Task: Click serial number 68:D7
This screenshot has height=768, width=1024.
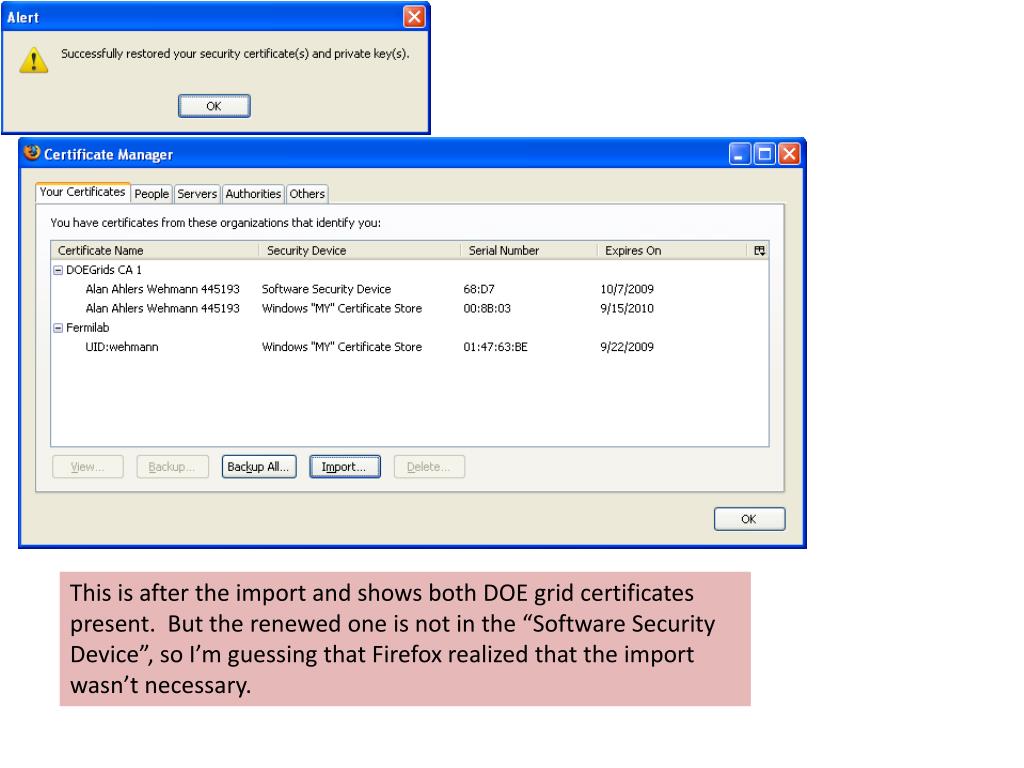Action: 479,289
